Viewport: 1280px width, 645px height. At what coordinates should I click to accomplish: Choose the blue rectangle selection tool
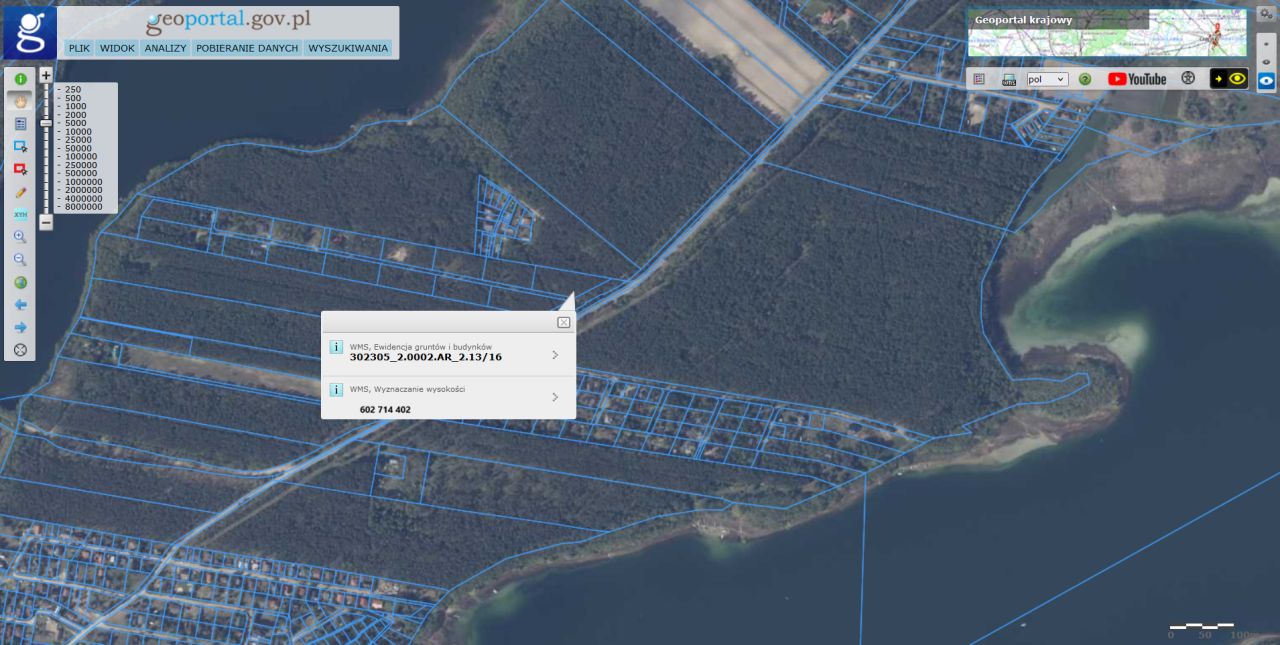(x=20, y=146)
